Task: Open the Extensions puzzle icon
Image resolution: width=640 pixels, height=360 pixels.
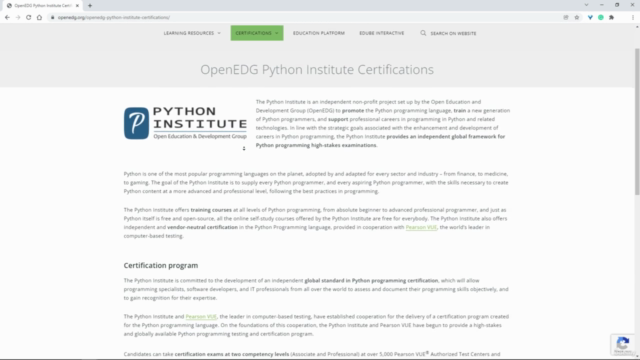Action: pyautogui.click(x=611, y=18)
